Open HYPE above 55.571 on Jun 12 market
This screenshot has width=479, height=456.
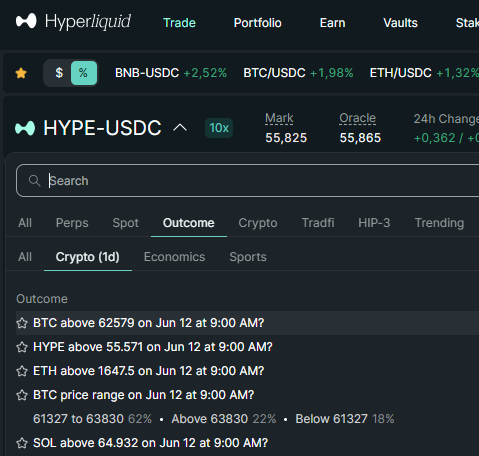153,347
